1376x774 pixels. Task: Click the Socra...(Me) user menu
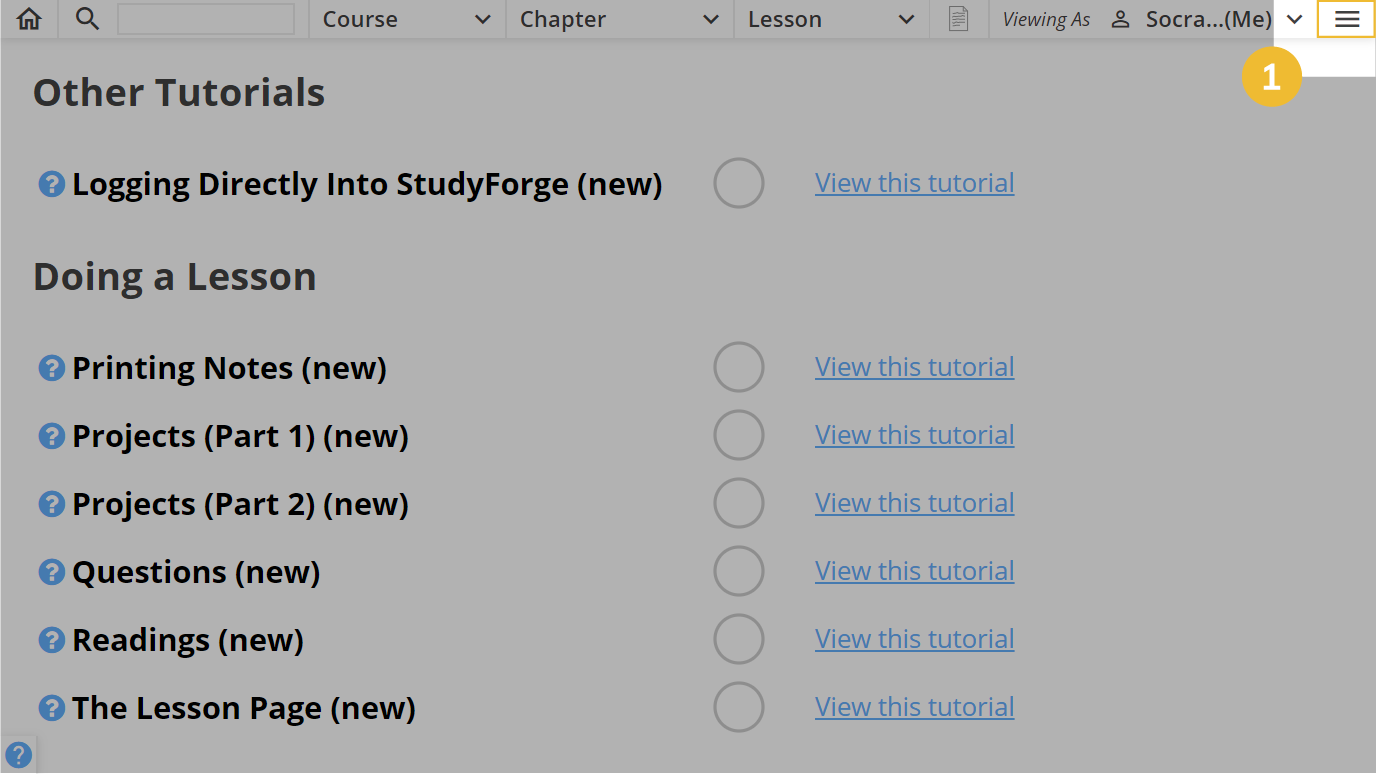pyautogui.click(x=1200, y=18)
